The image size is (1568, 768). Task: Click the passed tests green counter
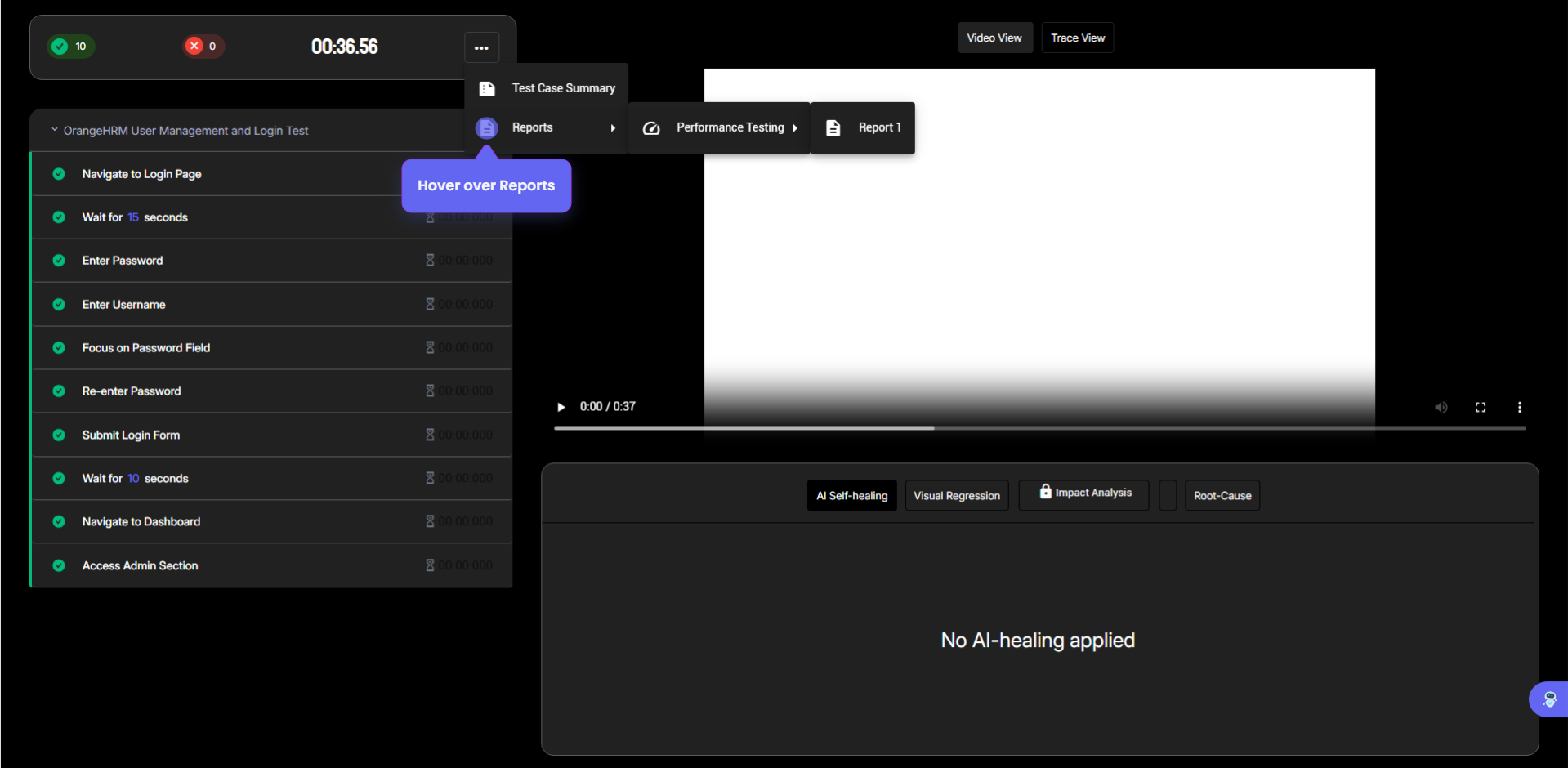click(71, 47)
